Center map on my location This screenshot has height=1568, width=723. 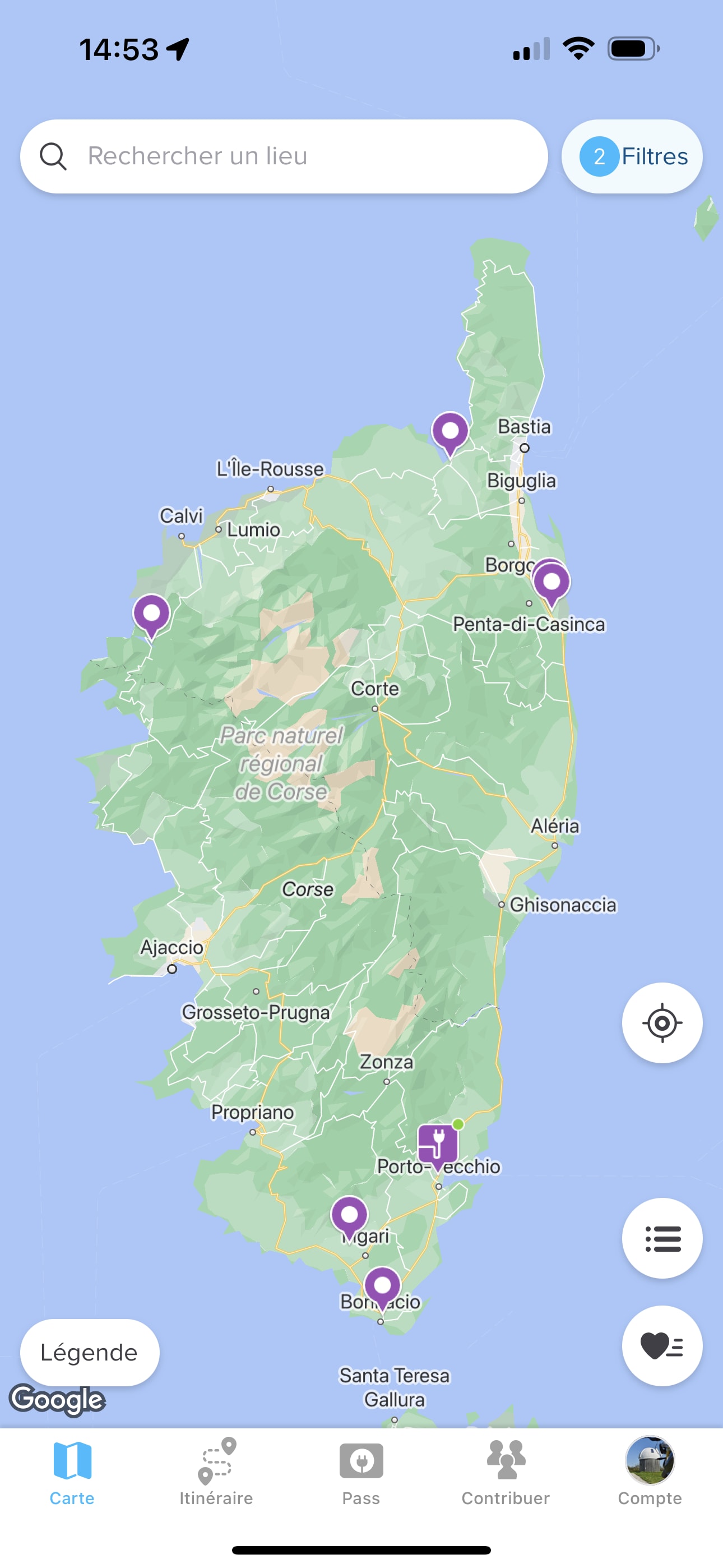(662, 1022)
